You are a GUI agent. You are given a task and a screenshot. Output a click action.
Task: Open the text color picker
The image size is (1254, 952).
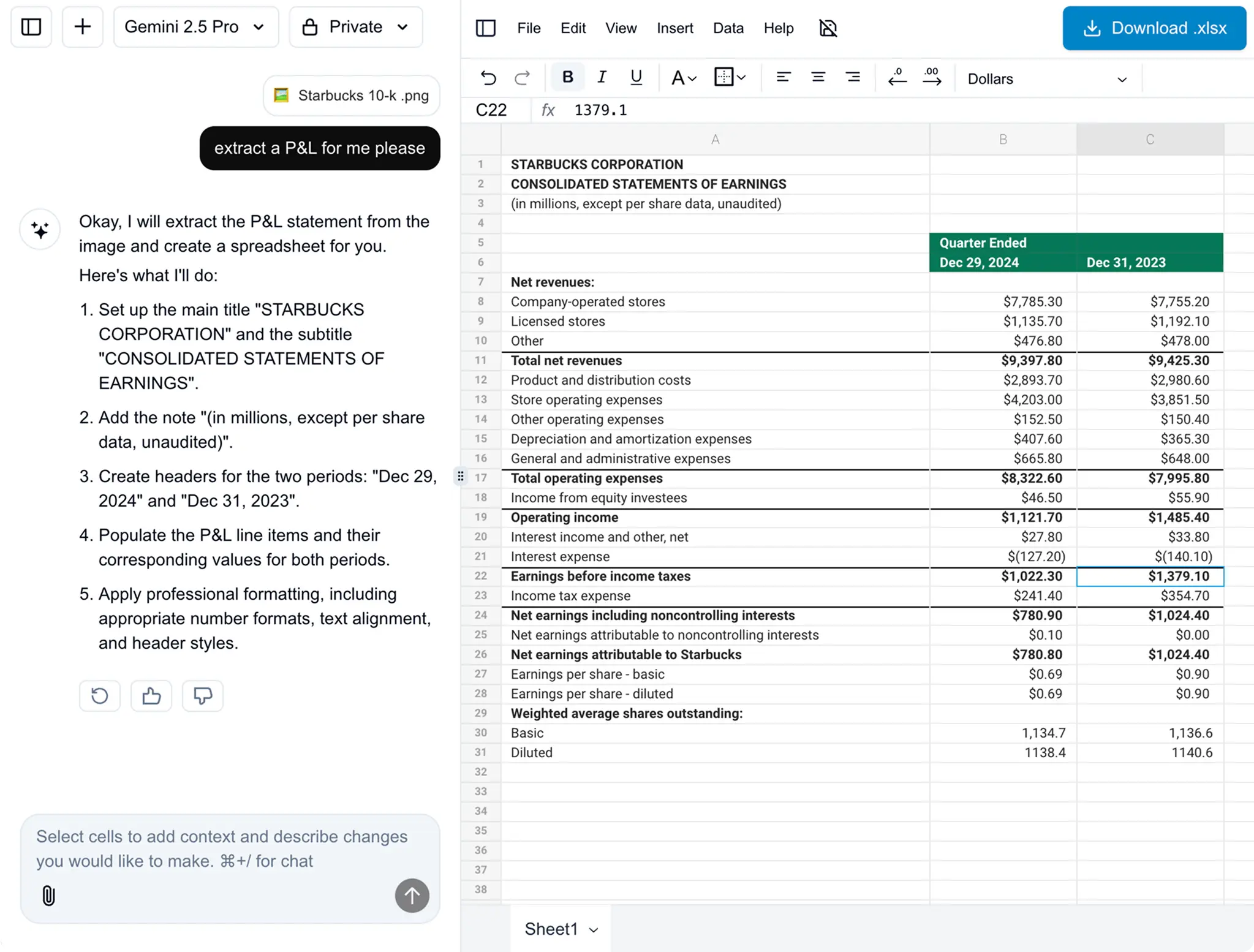682,78
